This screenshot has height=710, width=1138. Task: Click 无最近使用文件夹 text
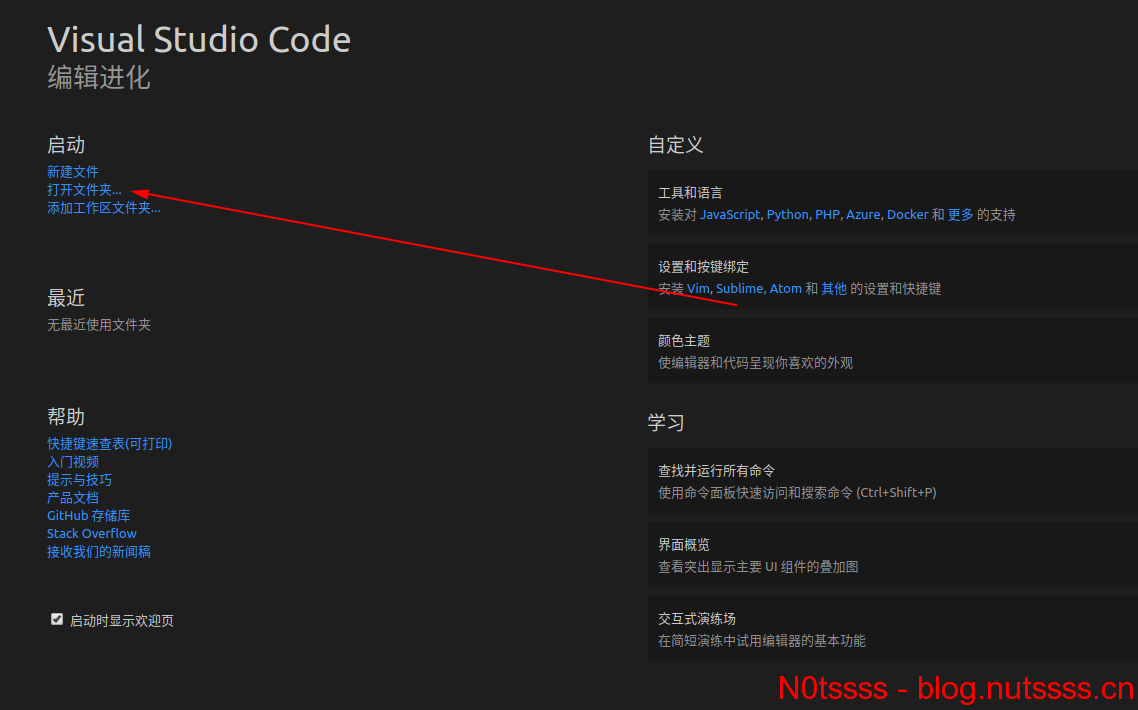pos(99,325)
